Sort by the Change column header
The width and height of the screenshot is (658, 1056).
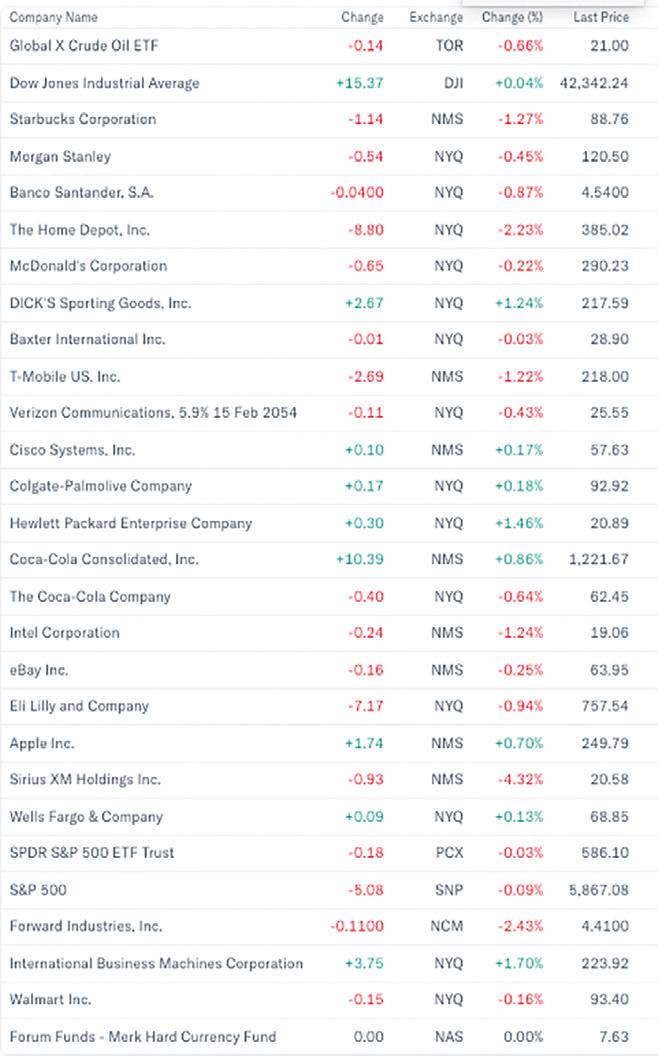point(362,17)
